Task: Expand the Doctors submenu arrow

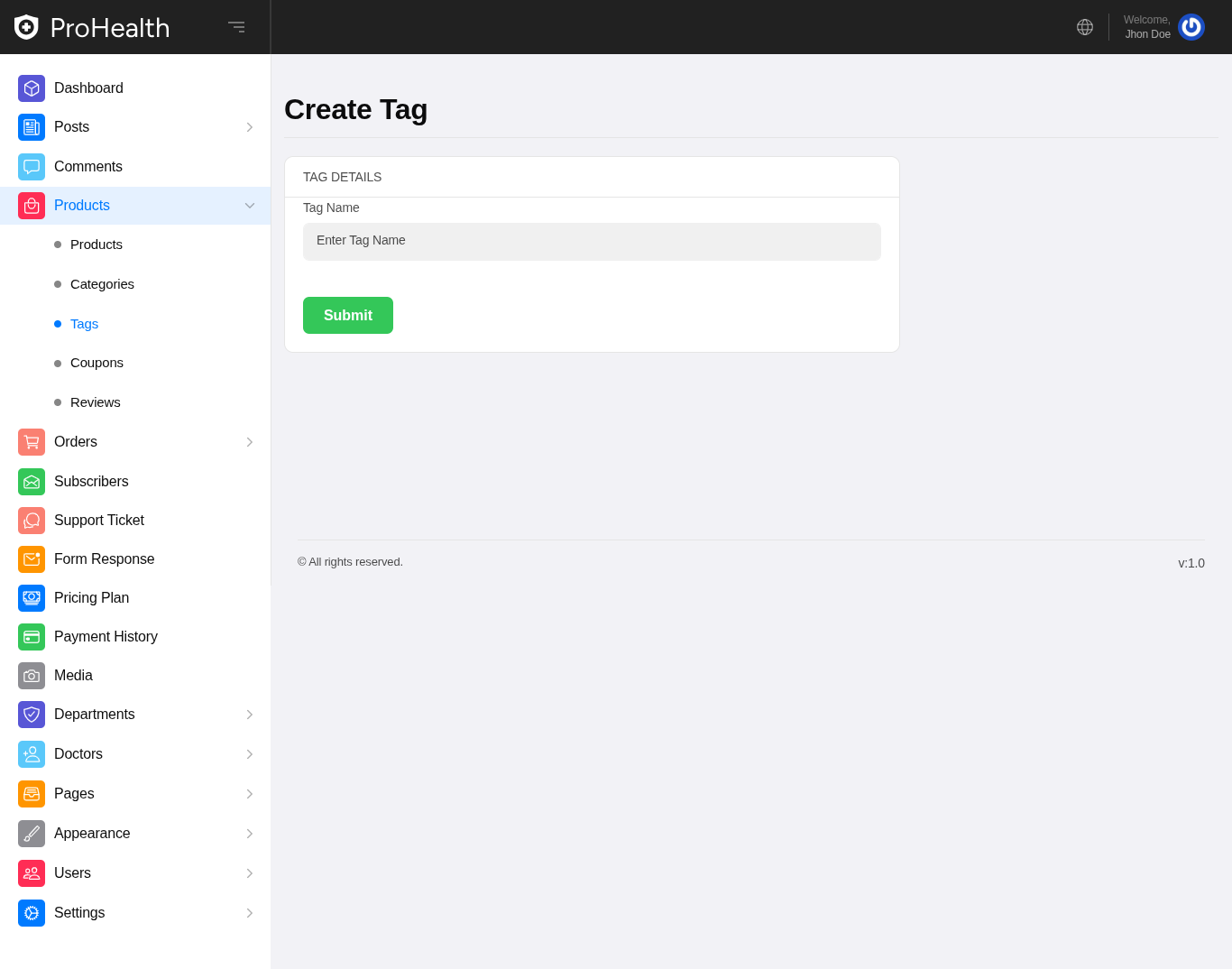Action: click(x=250, y=754)
